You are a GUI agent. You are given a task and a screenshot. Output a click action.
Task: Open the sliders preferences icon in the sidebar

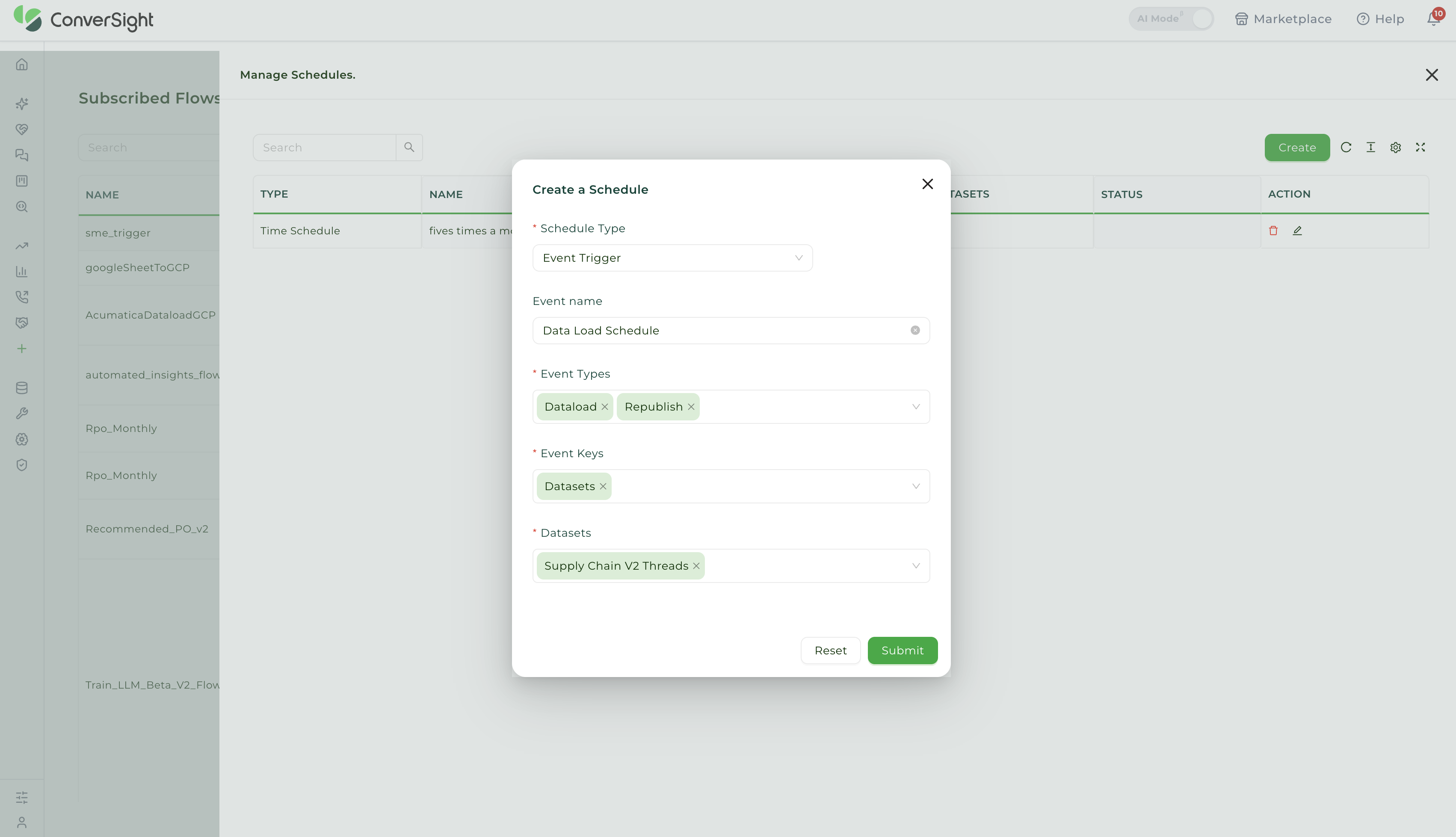click(22, 797)
